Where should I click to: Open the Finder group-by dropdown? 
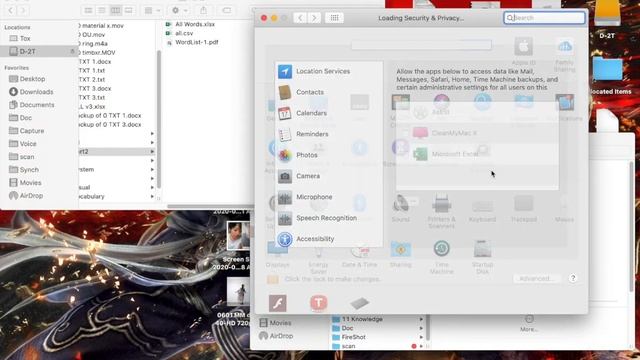(152, 10)
